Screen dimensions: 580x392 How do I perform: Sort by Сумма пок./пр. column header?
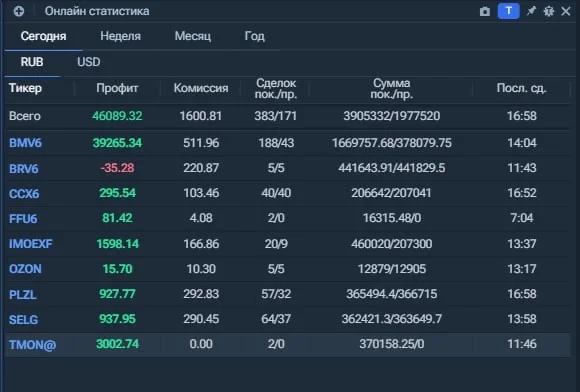[391, 88]
